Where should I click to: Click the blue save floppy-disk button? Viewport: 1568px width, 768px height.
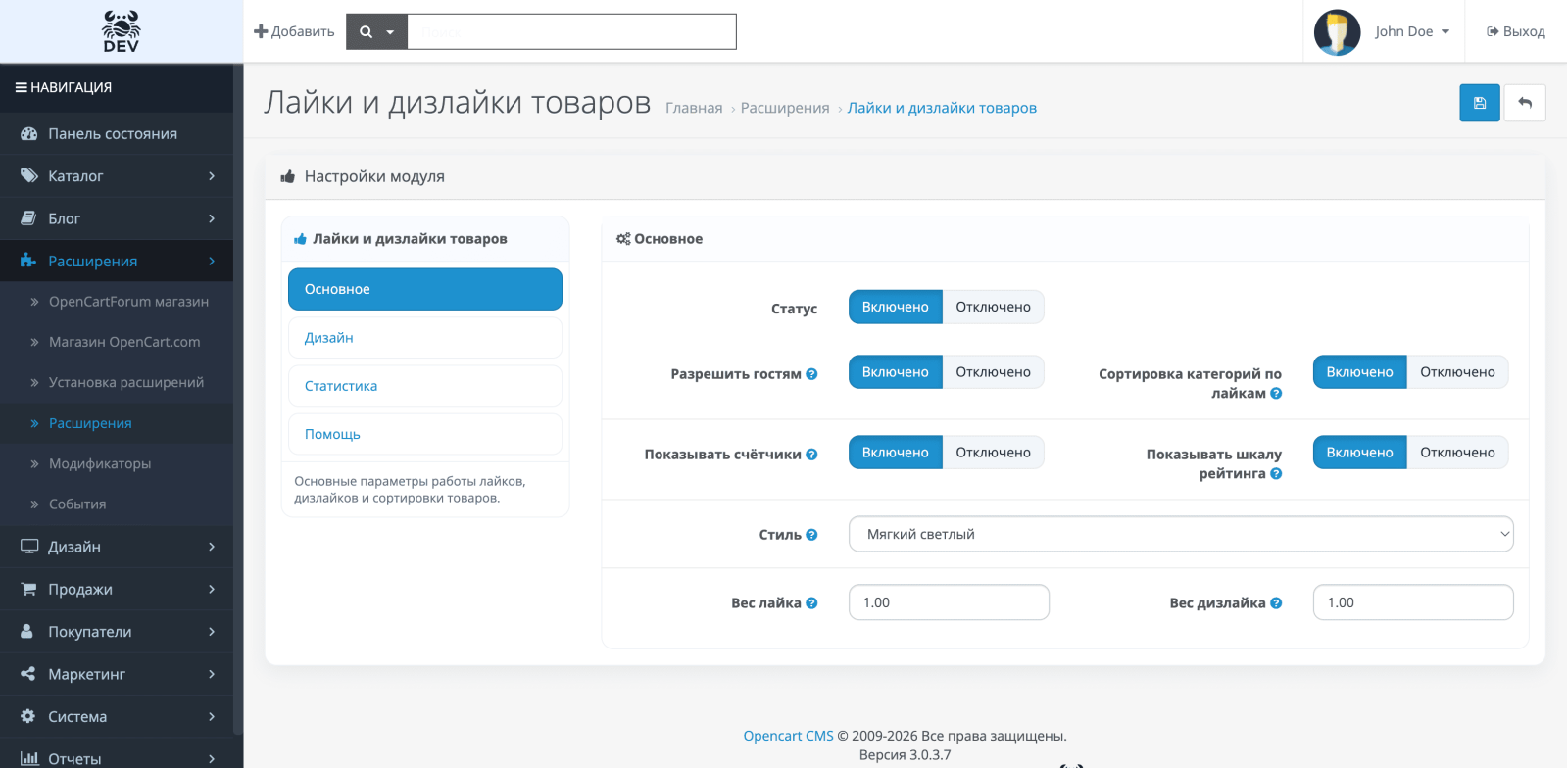(x=1480, y=103)
